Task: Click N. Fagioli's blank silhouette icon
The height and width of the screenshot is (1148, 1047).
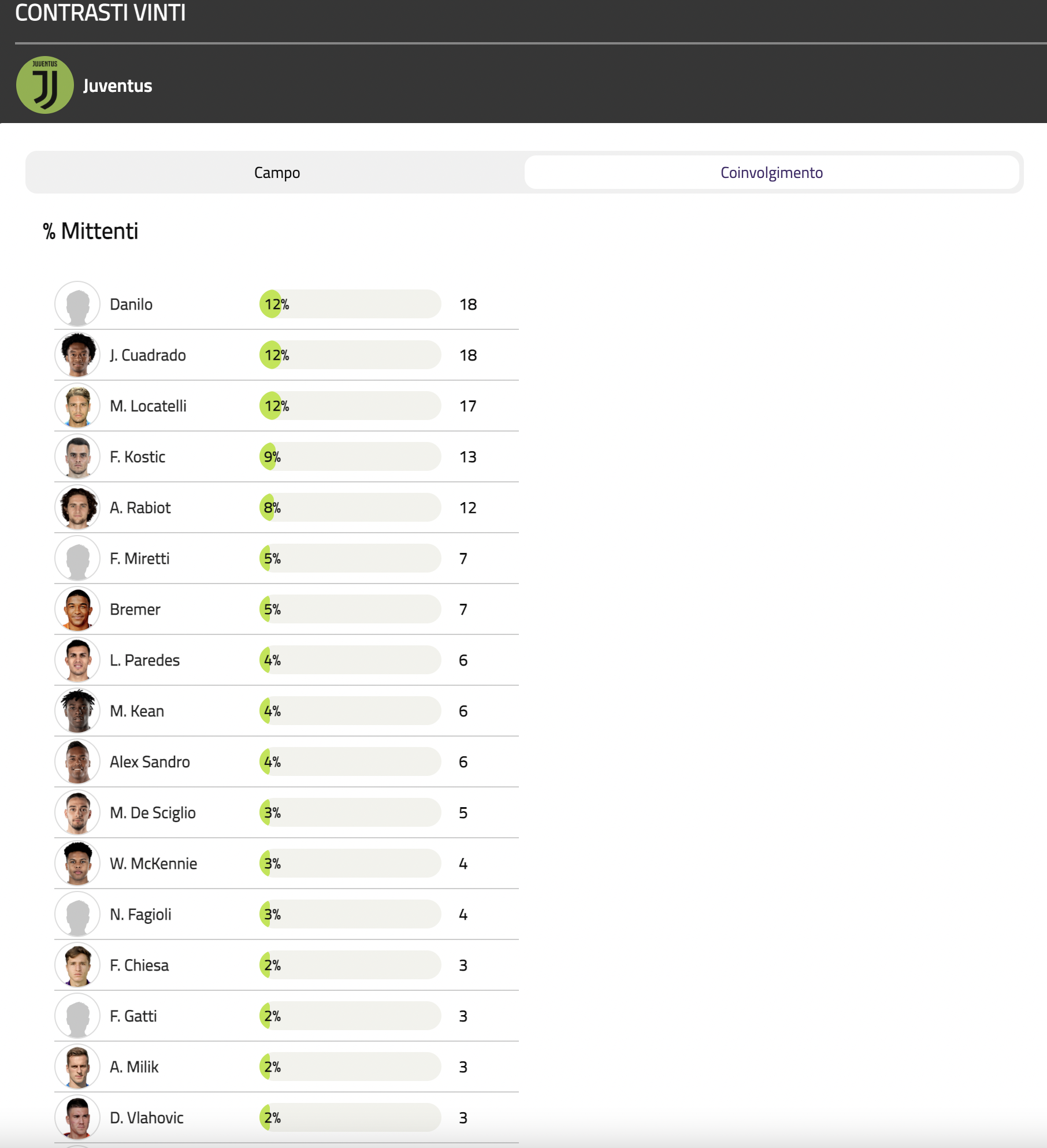Action: 77,915
